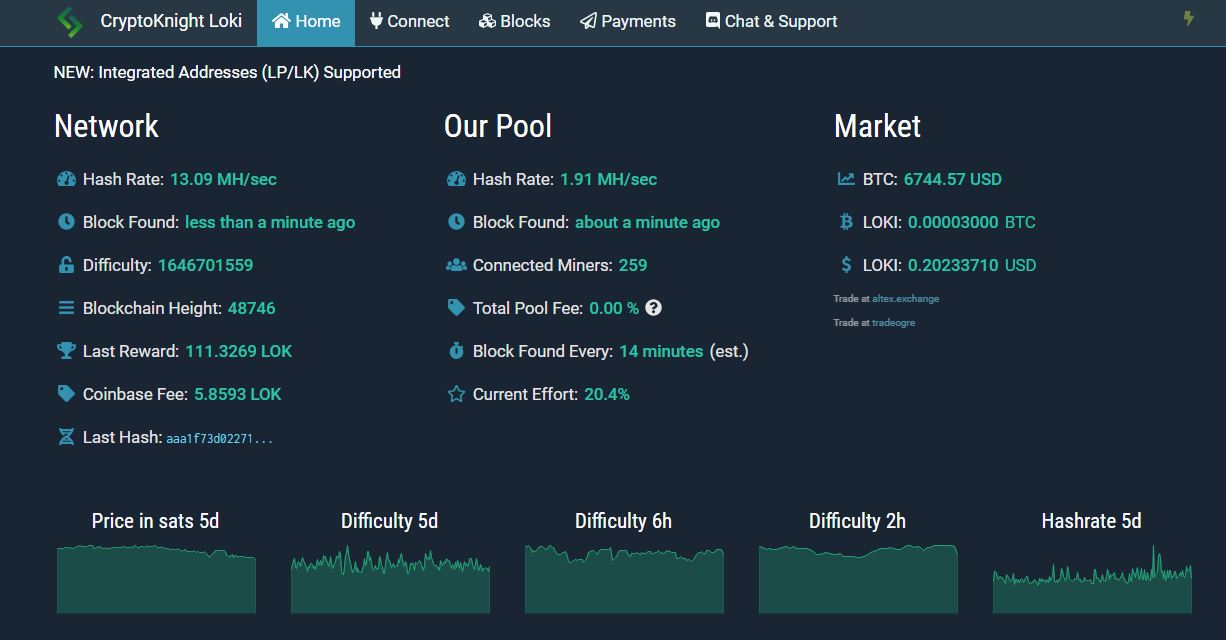This screenshot has width=1226, height=640.
Task: Click the BTC price chart line icon
Action: coord(846,179)
